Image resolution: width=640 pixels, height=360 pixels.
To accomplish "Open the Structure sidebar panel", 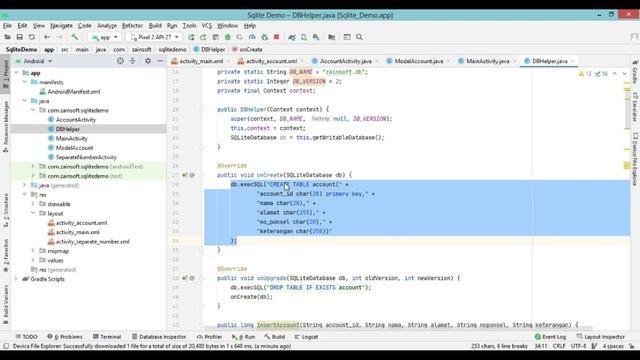I will 6,210.
